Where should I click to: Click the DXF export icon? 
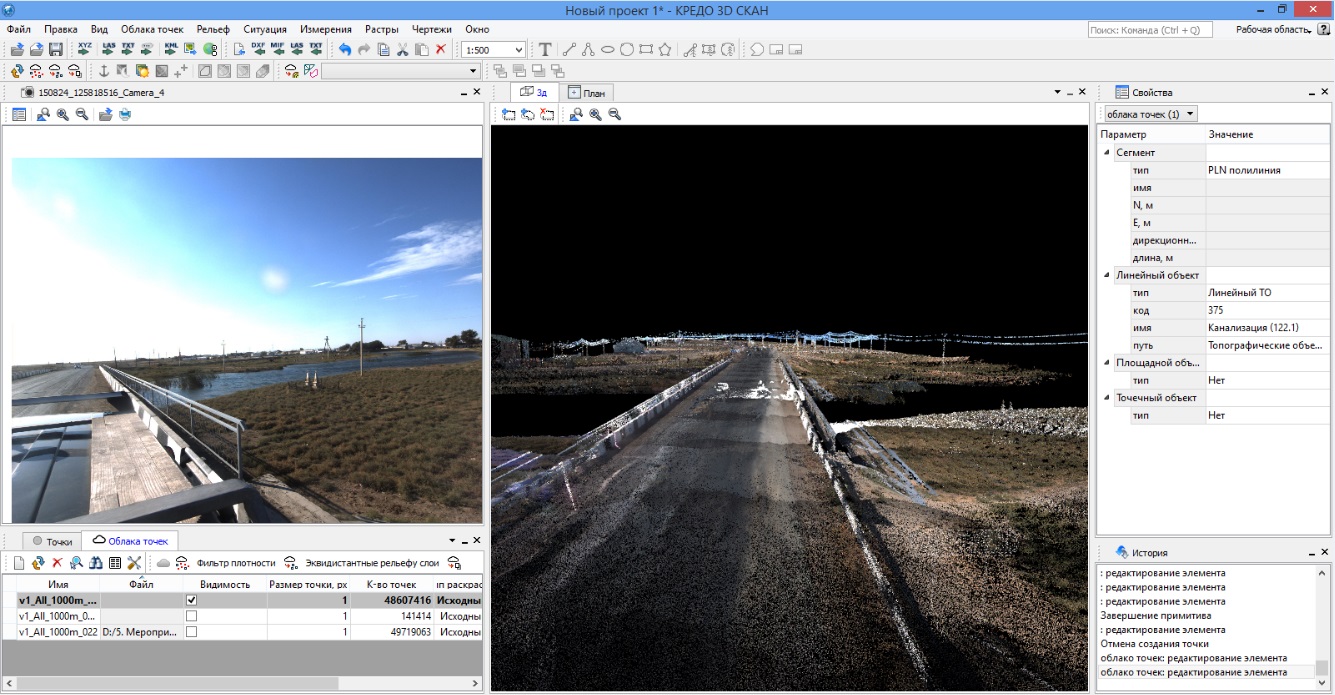[x=259, y=49]
